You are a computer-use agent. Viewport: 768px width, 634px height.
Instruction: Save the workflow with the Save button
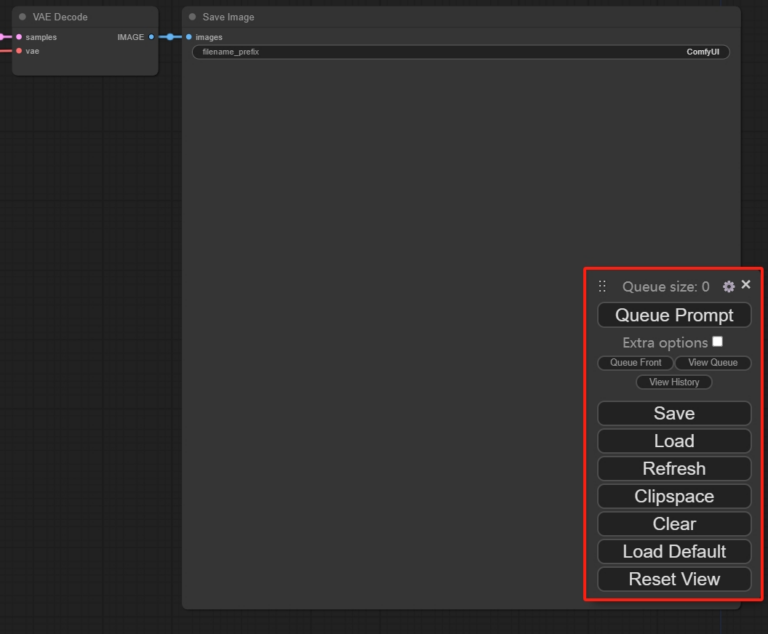pos(674,413)
